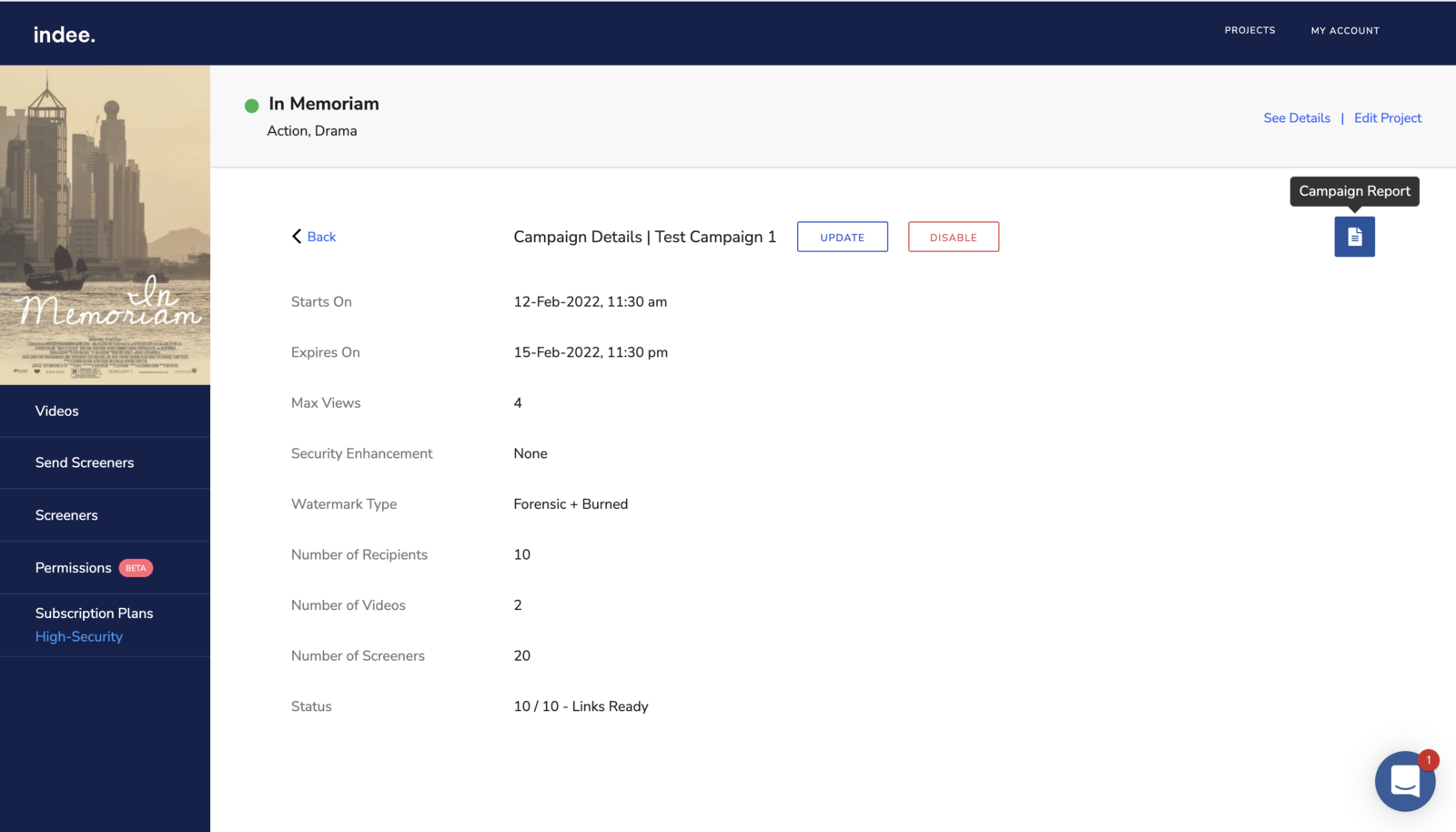Open the Permissions beta section
This screenshot has width=1456, height=832.
[74, 568]
